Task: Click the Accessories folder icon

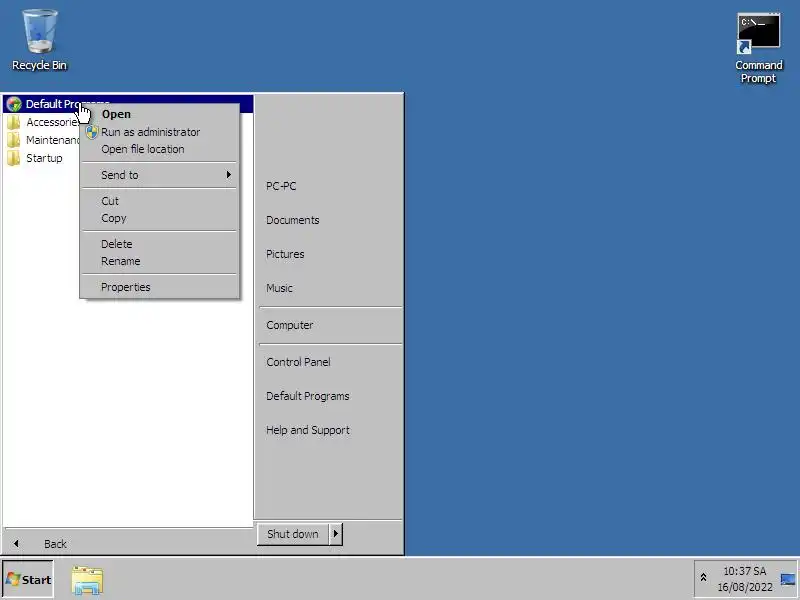Action: [x=14, y=122]
